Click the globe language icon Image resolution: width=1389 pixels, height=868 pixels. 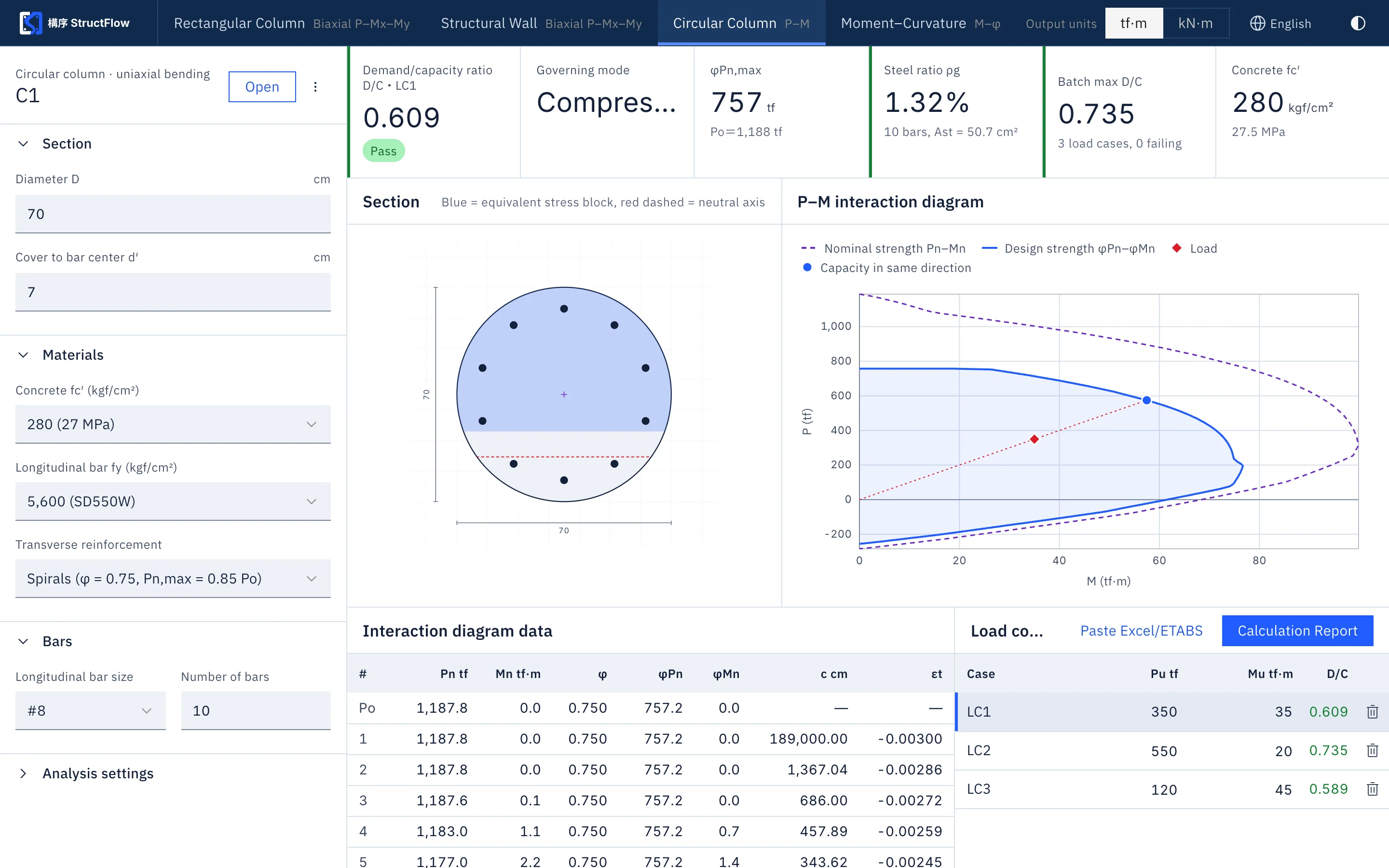click(x=1257, y=23)
